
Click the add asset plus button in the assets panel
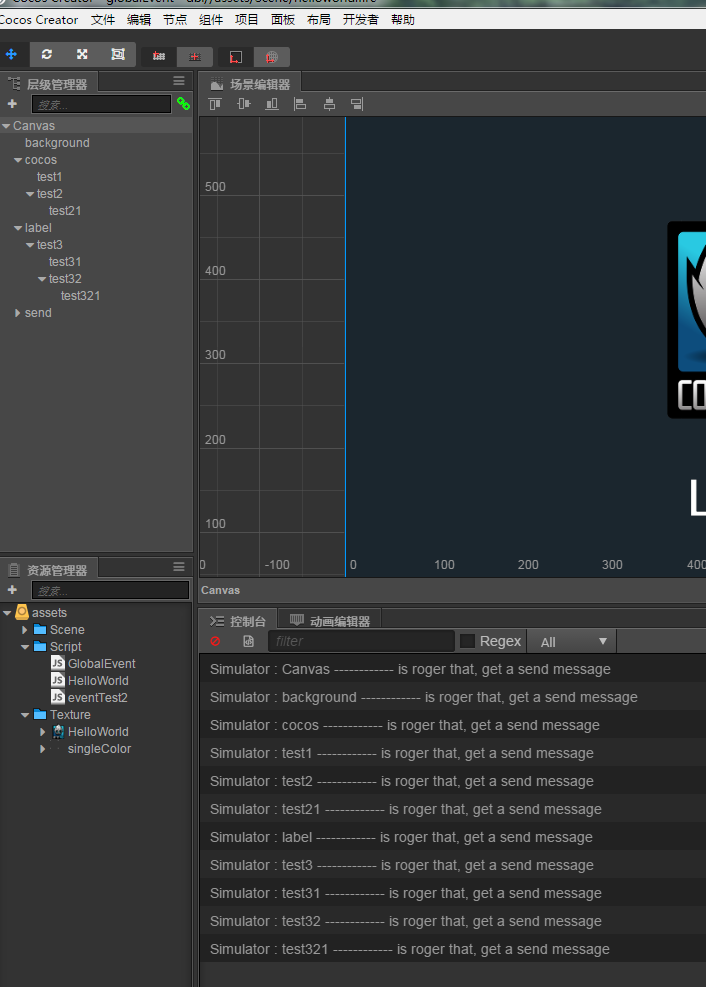pyautogui.click(x=12, y=590)
